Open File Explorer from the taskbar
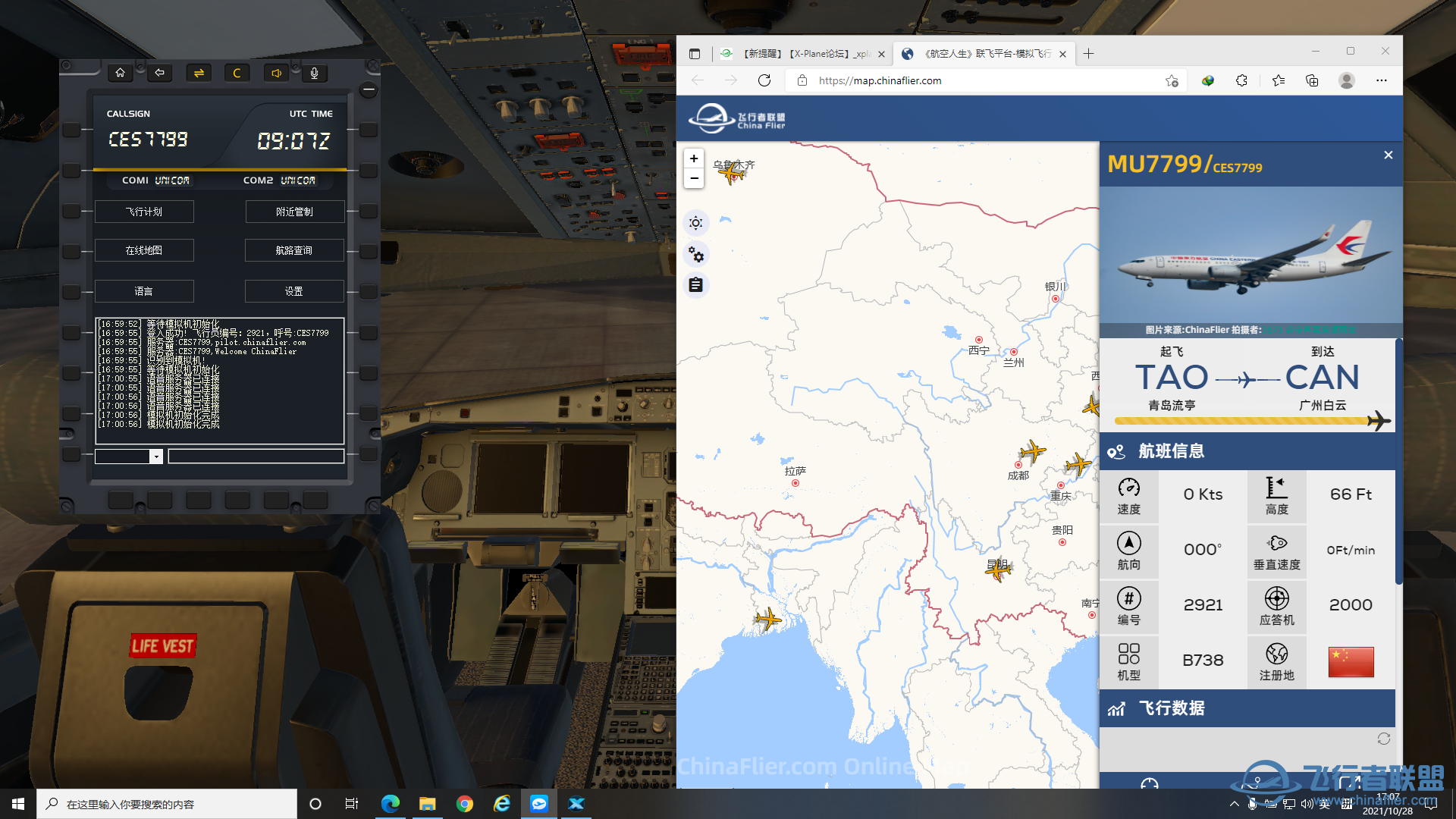 428,804
